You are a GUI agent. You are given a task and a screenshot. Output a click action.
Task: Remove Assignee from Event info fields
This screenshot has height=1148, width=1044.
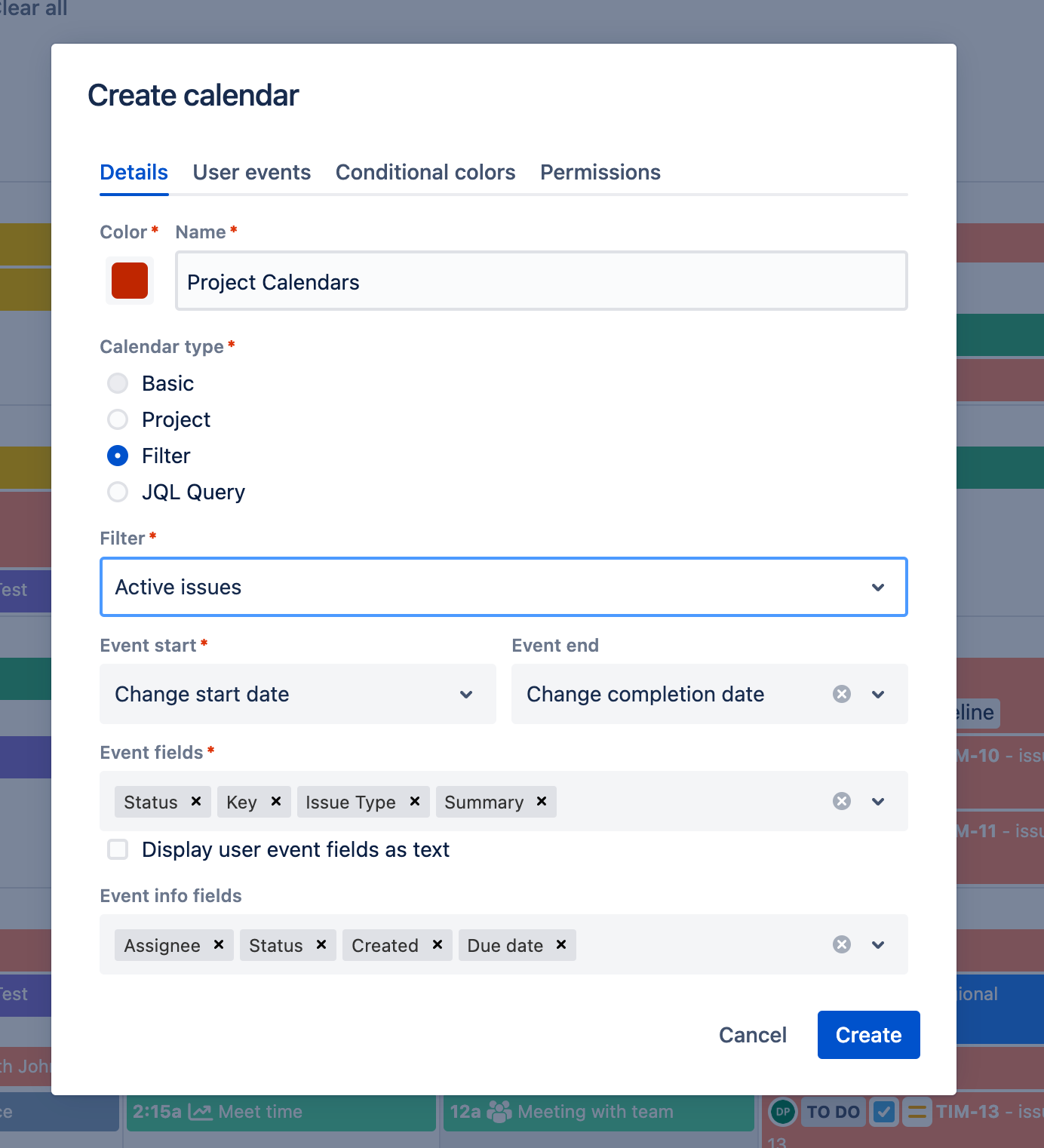pos(219,944)
